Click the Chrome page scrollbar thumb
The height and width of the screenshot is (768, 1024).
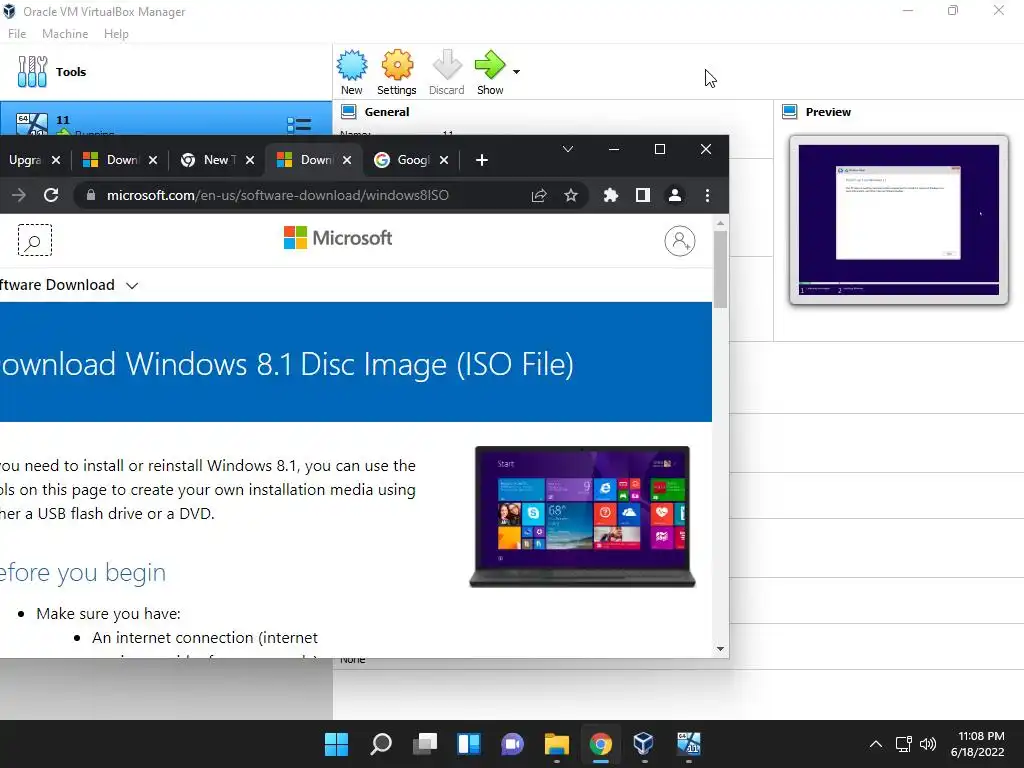click(720, 269)
